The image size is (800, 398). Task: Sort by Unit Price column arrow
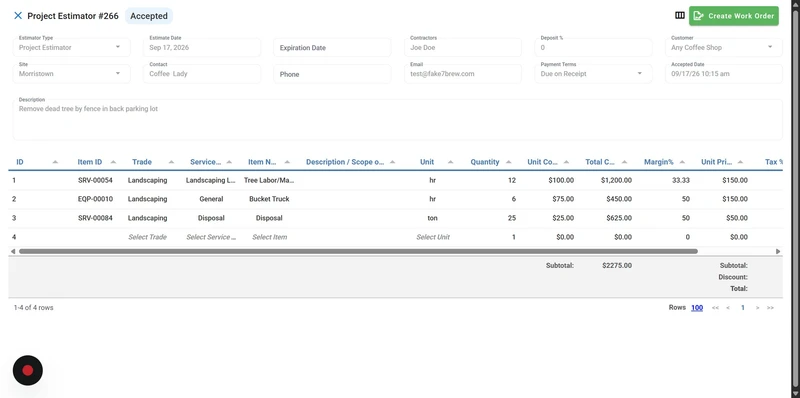740,162
